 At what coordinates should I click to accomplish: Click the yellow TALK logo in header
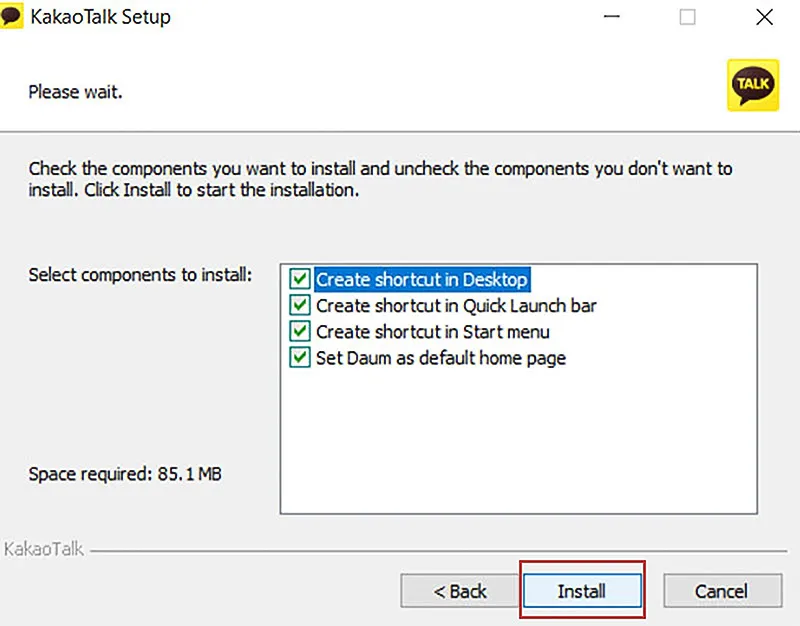point(752,86)
